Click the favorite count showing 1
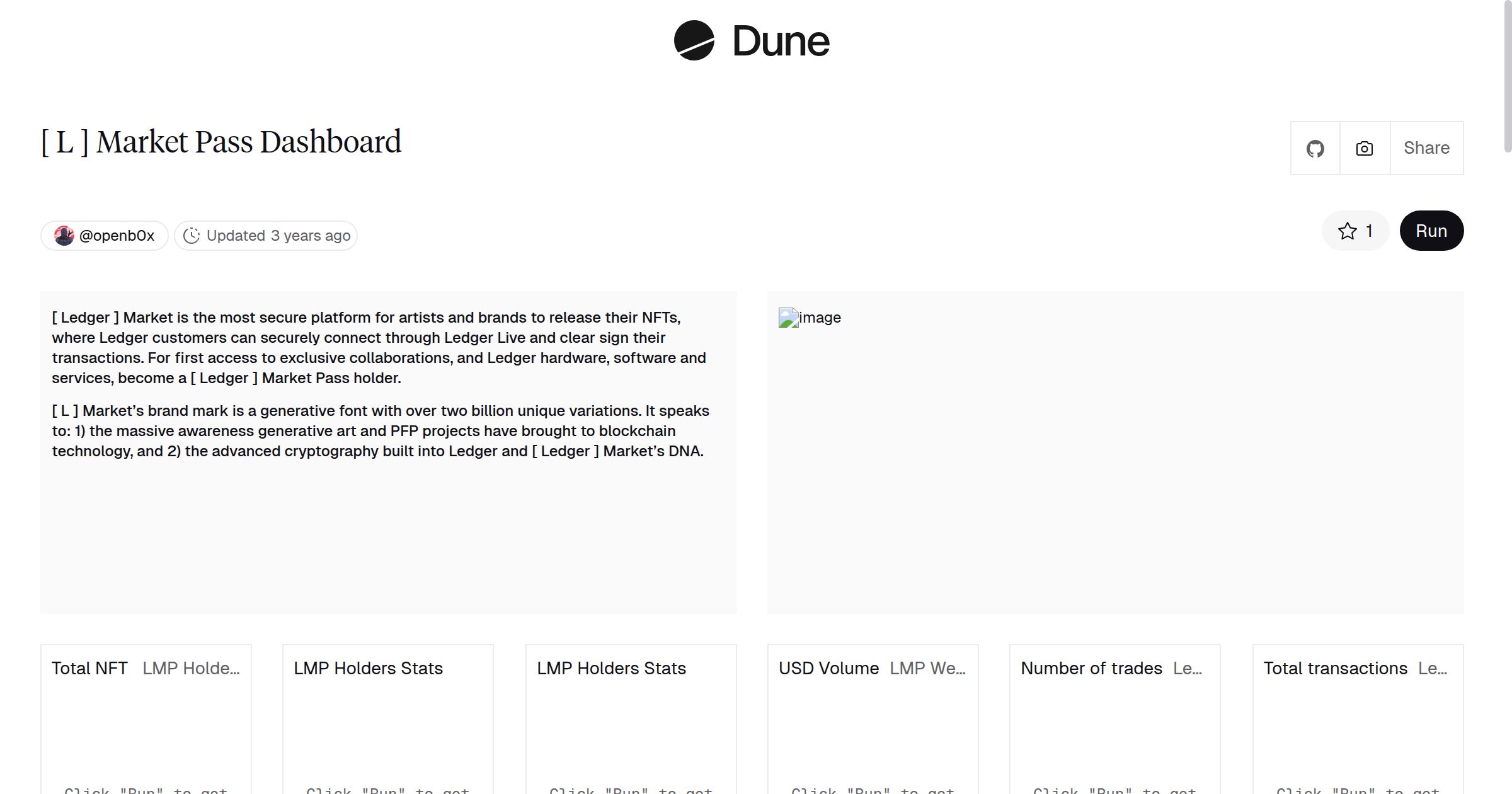This screenshot has width=1512, height=794. 1368,231
